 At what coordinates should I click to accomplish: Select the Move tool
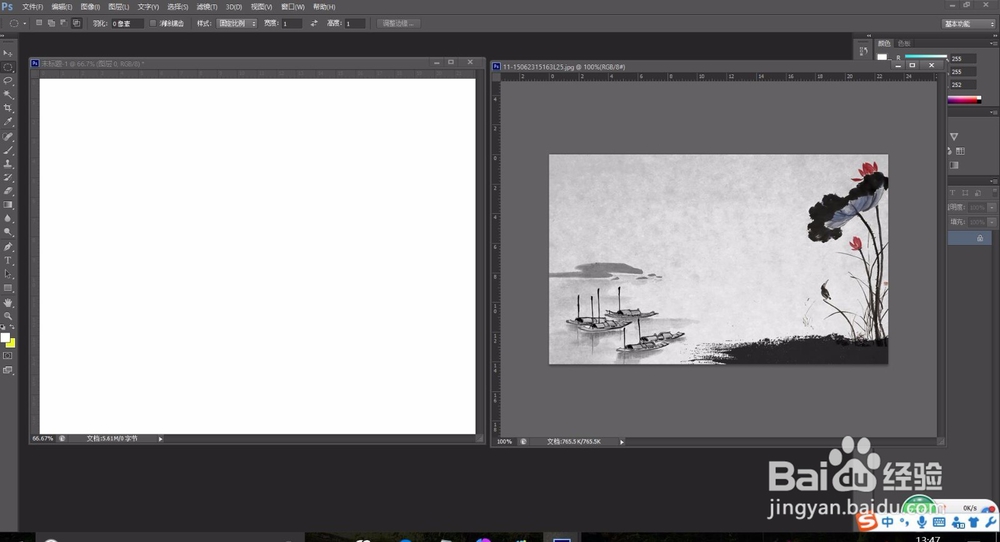8,53
